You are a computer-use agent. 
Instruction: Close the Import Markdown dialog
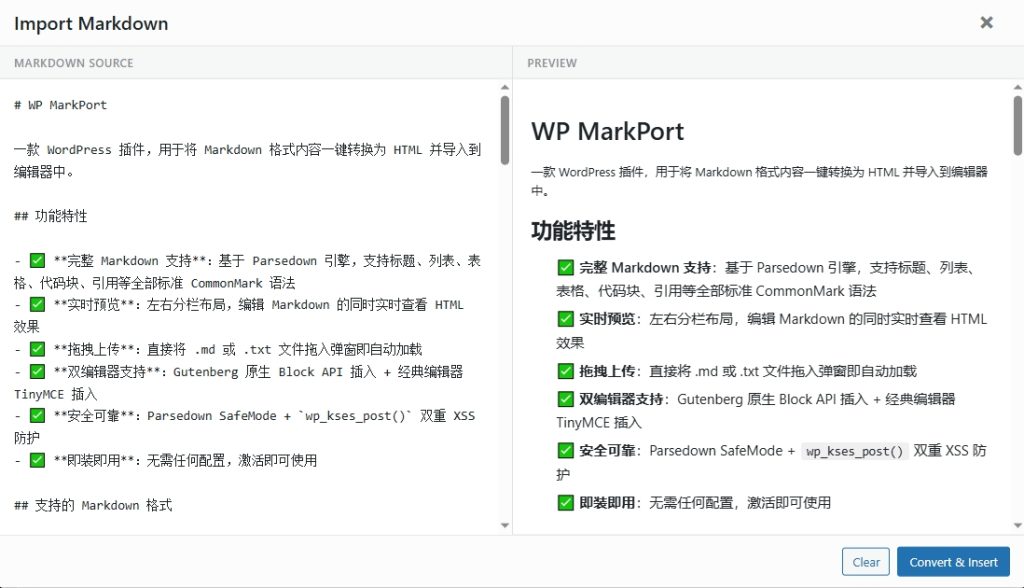pos(987,22)
